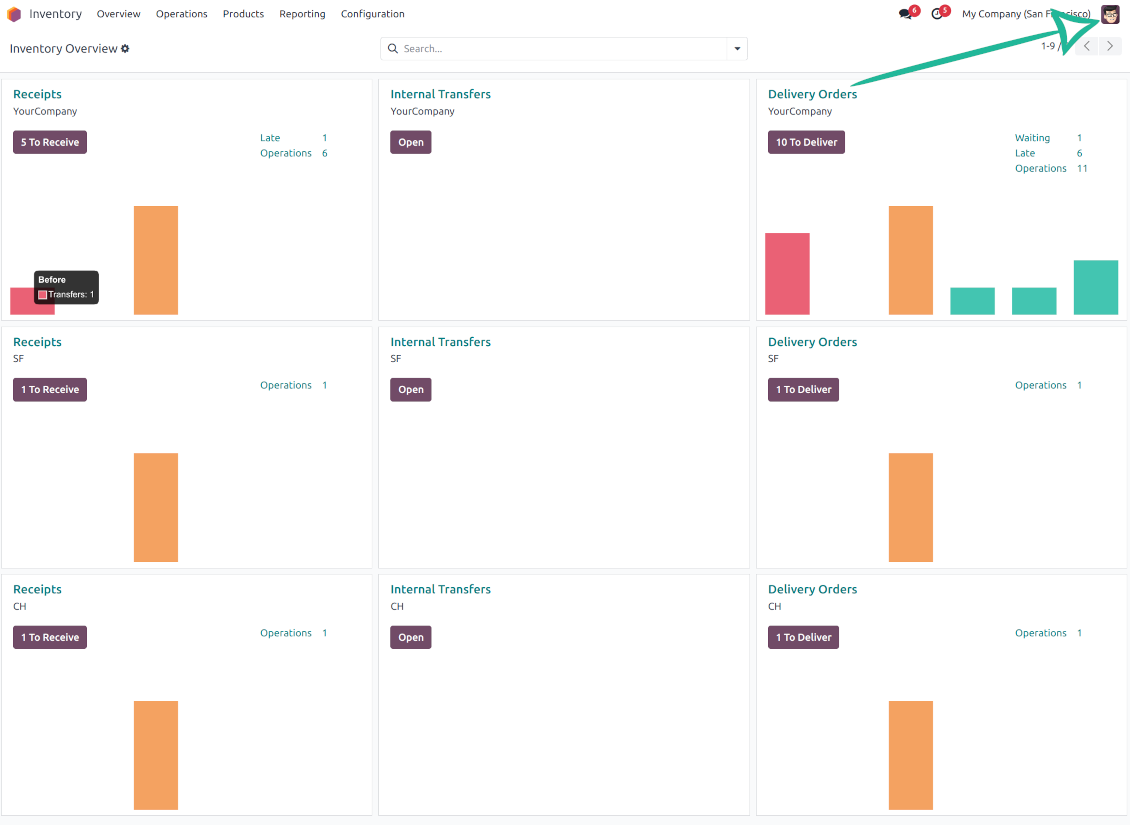Screen dimensions: 1130x825
Task: Click the Odoo Inventory app logo icon
Action: click(14, 14)
